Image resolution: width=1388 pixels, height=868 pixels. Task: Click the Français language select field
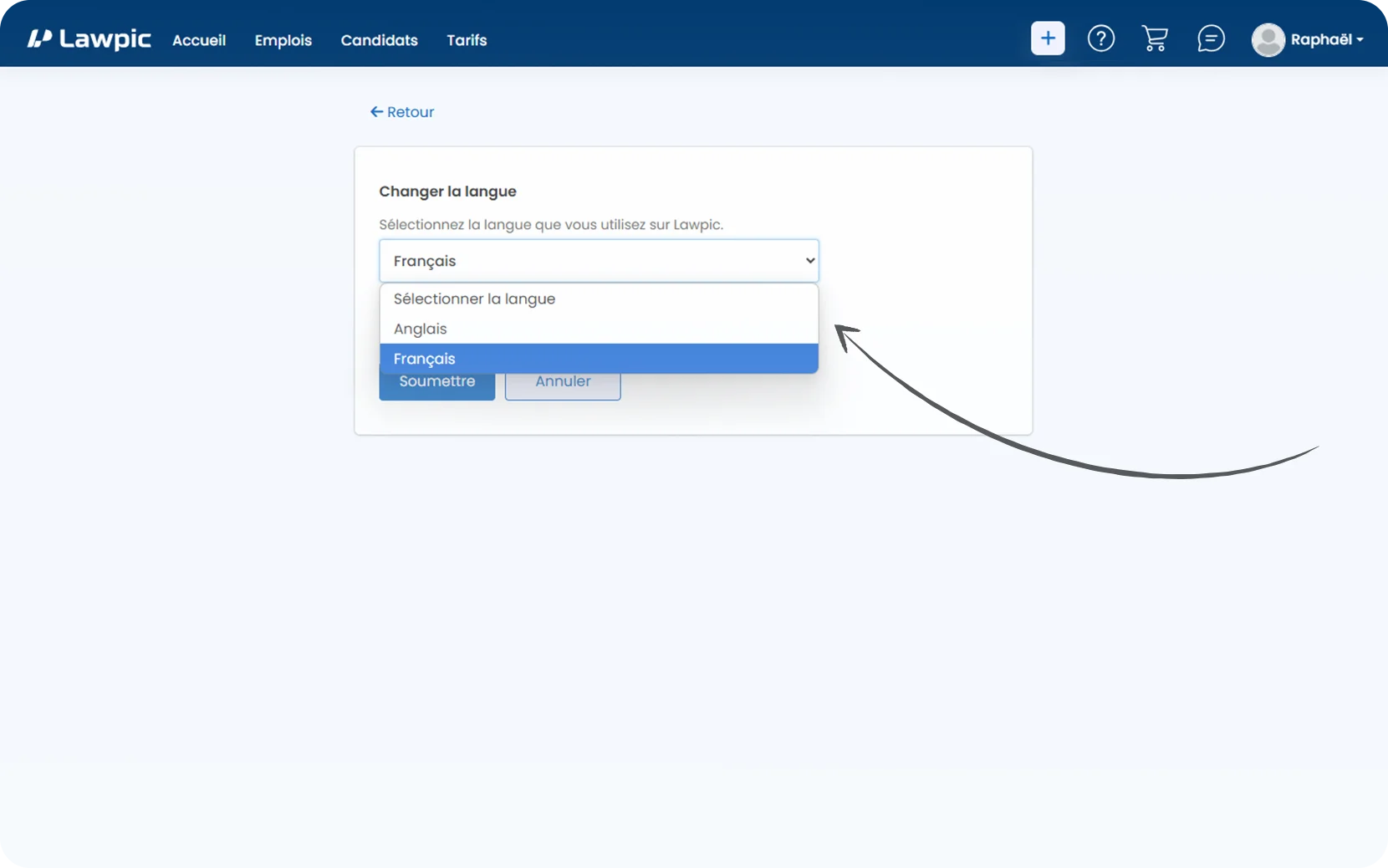(585, 261)
